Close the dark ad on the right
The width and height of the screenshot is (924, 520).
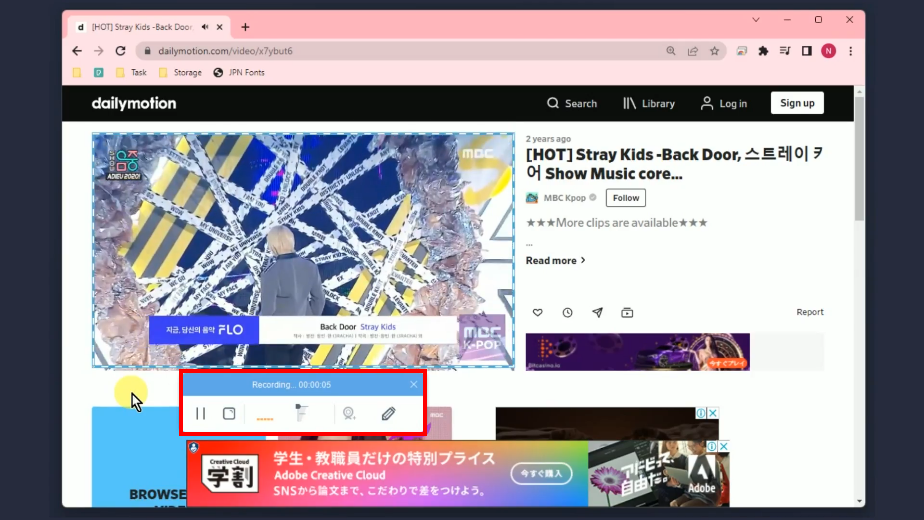pos(713,413)
